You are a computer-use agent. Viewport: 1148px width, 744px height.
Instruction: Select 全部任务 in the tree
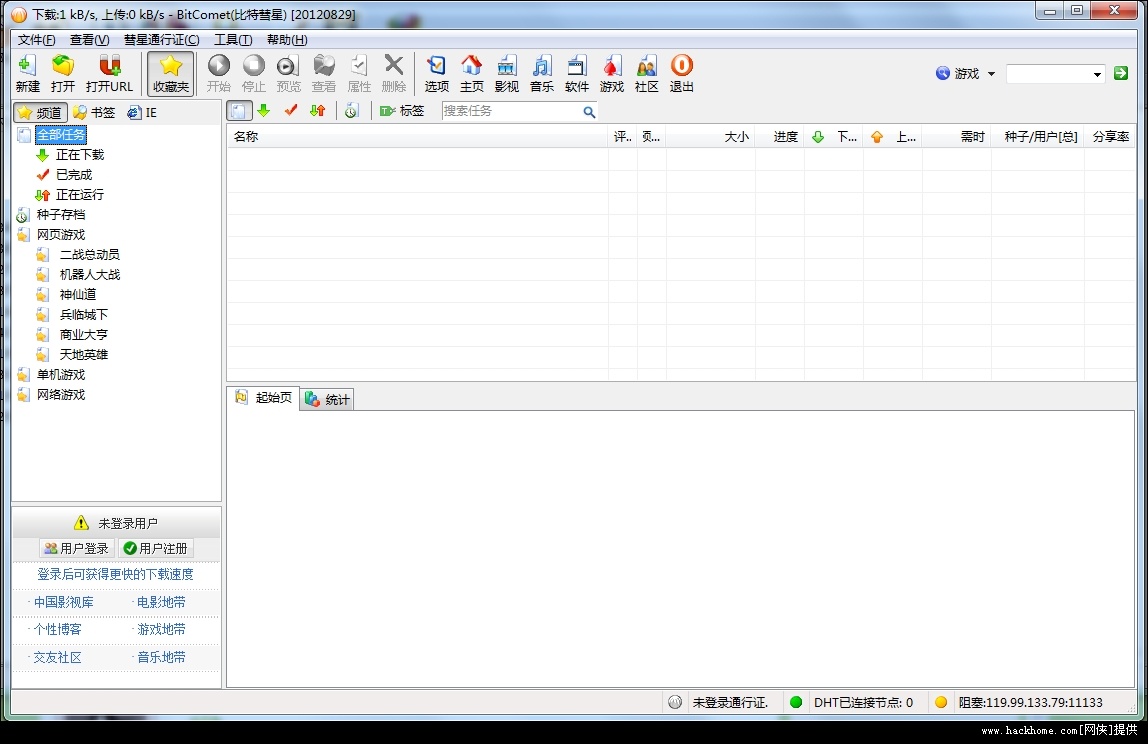[x=61, y=135]
